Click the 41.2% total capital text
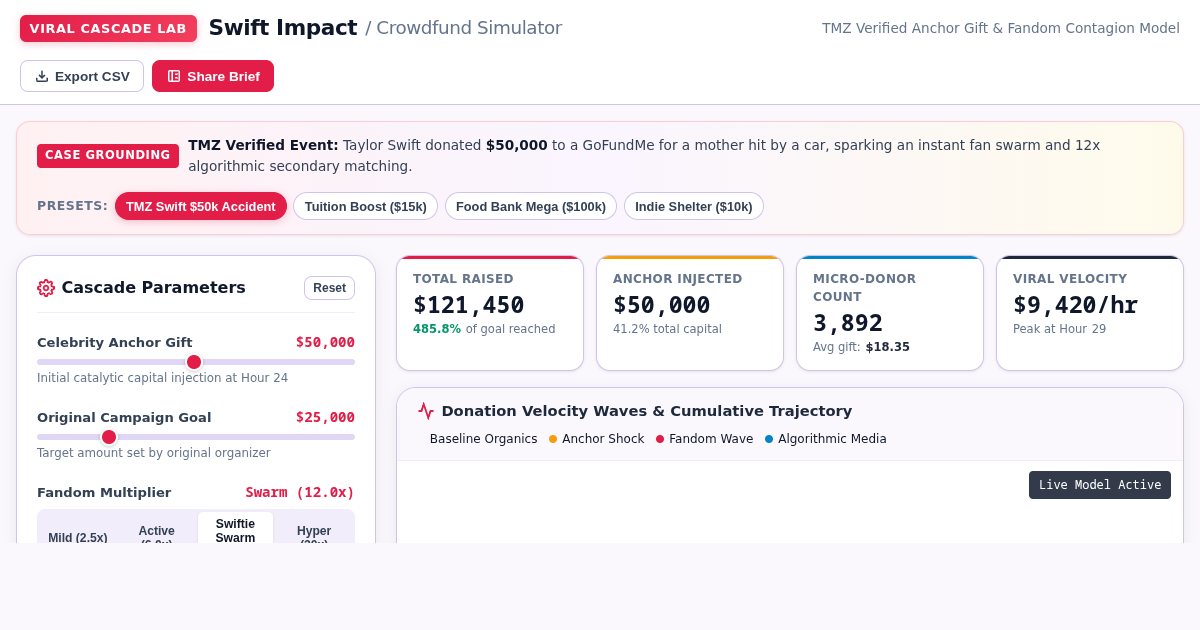The image size is (1200, 630). click(x=667, y=329)
